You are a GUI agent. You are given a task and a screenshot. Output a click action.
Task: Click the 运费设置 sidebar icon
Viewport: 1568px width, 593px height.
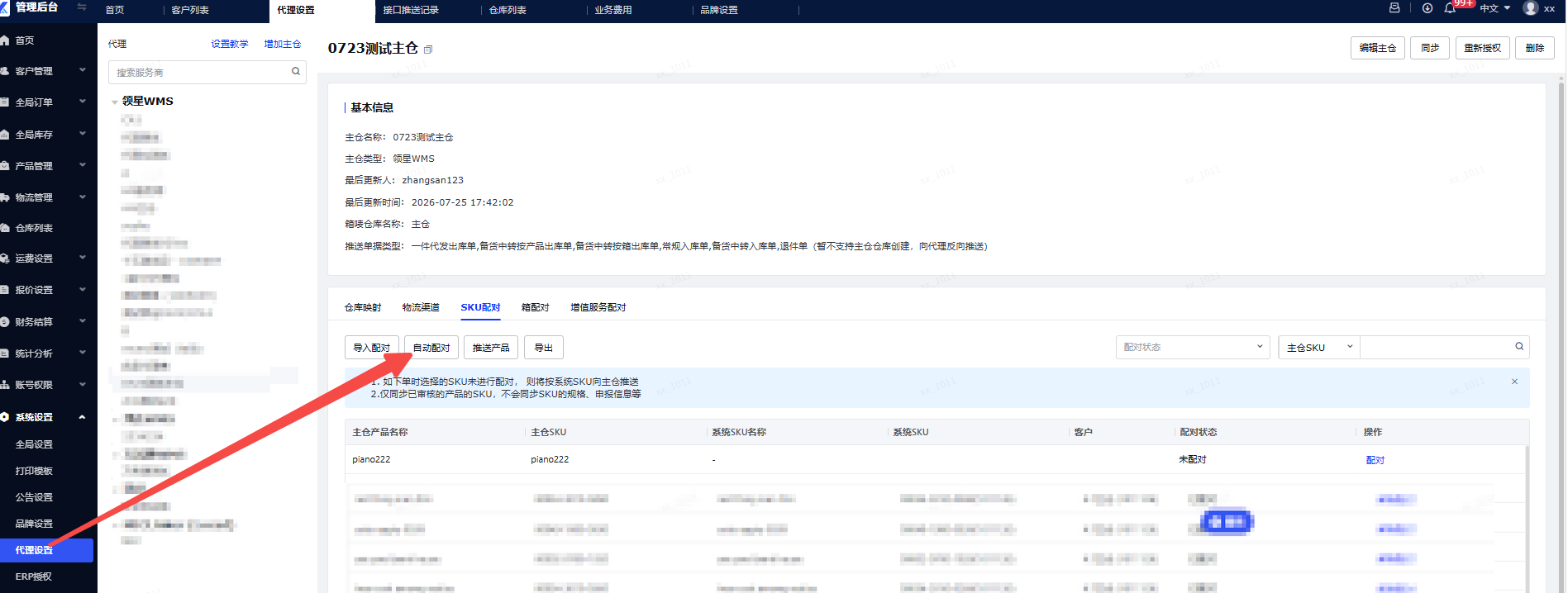[x=5, y=259]
